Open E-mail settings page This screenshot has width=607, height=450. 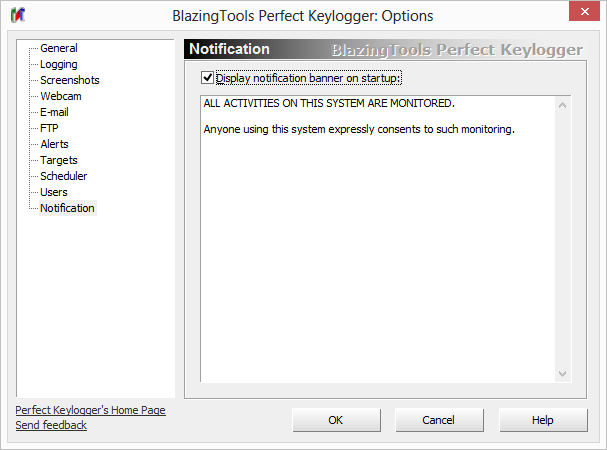pos(56,112)
